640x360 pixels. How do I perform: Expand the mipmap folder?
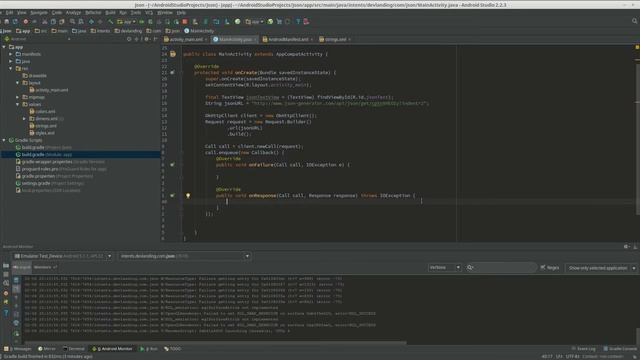tap(18, 97)
